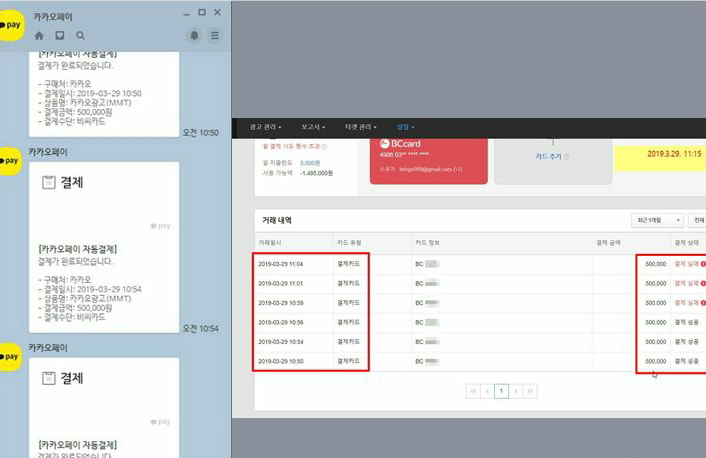Click the 500,000 amount in the 11:01 row
The image size is (706, 458).
[656, 284]
